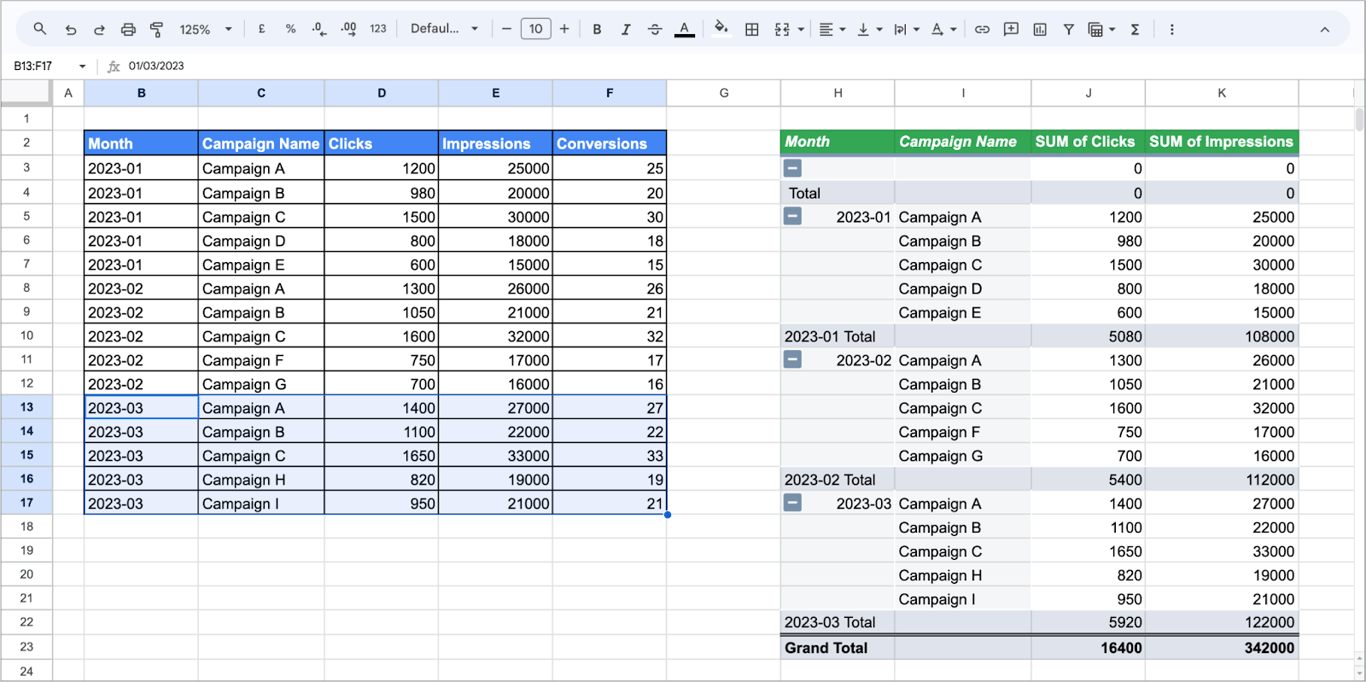Click the Conversions header cell
Image resolution: width=1366 pixels, height=682 pixels.
click(609, 143)
